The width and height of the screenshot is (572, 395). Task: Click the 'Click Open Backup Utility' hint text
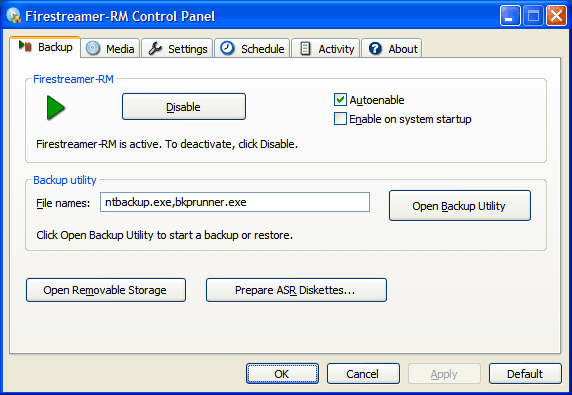(x=165, y=235)
